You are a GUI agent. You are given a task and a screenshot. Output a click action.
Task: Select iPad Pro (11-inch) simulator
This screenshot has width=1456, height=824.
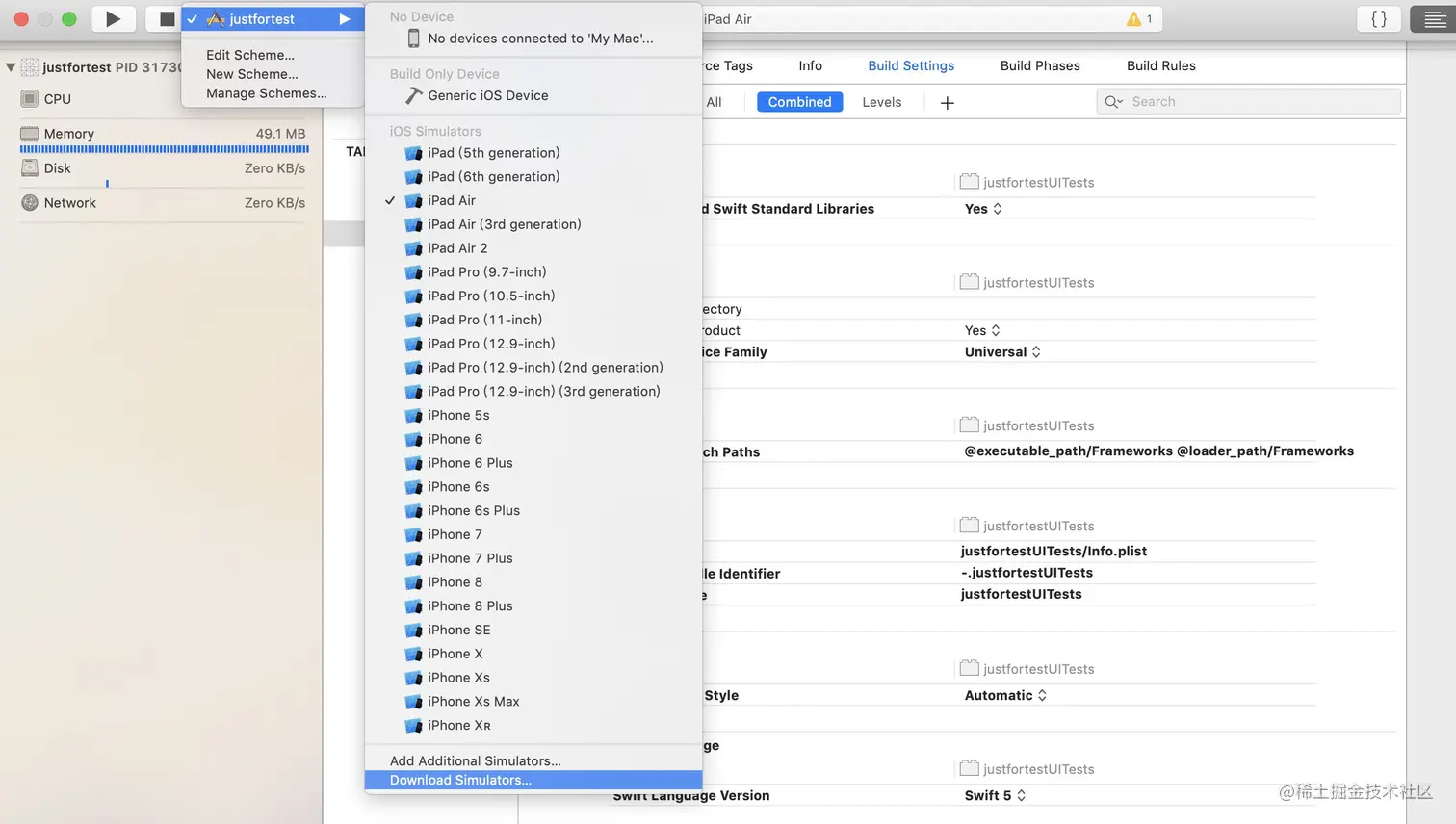click(533, 320)
